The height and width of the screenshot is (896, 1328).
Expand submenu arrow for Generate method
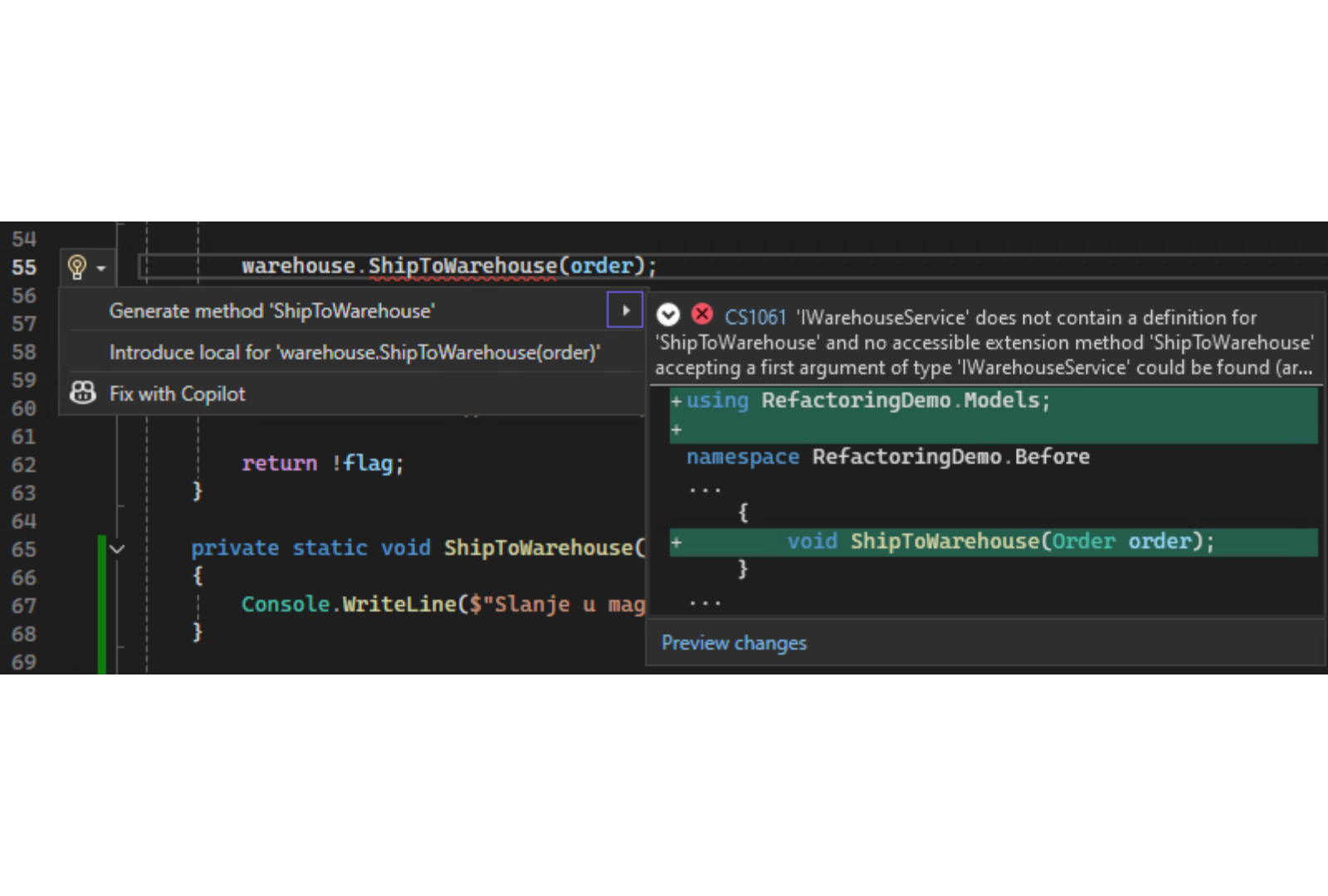pyautogui.click(x=625, y=310)
